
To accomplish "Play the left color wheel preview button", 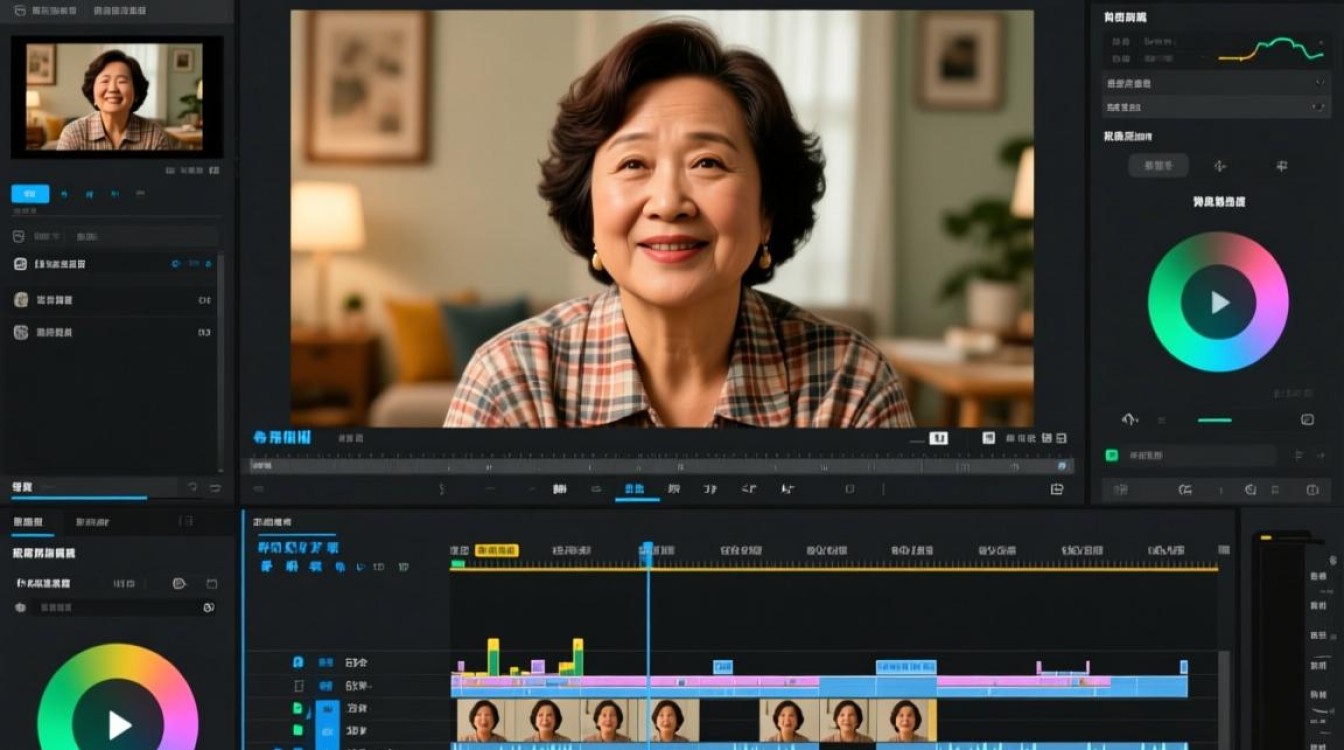I will (118, 724).
